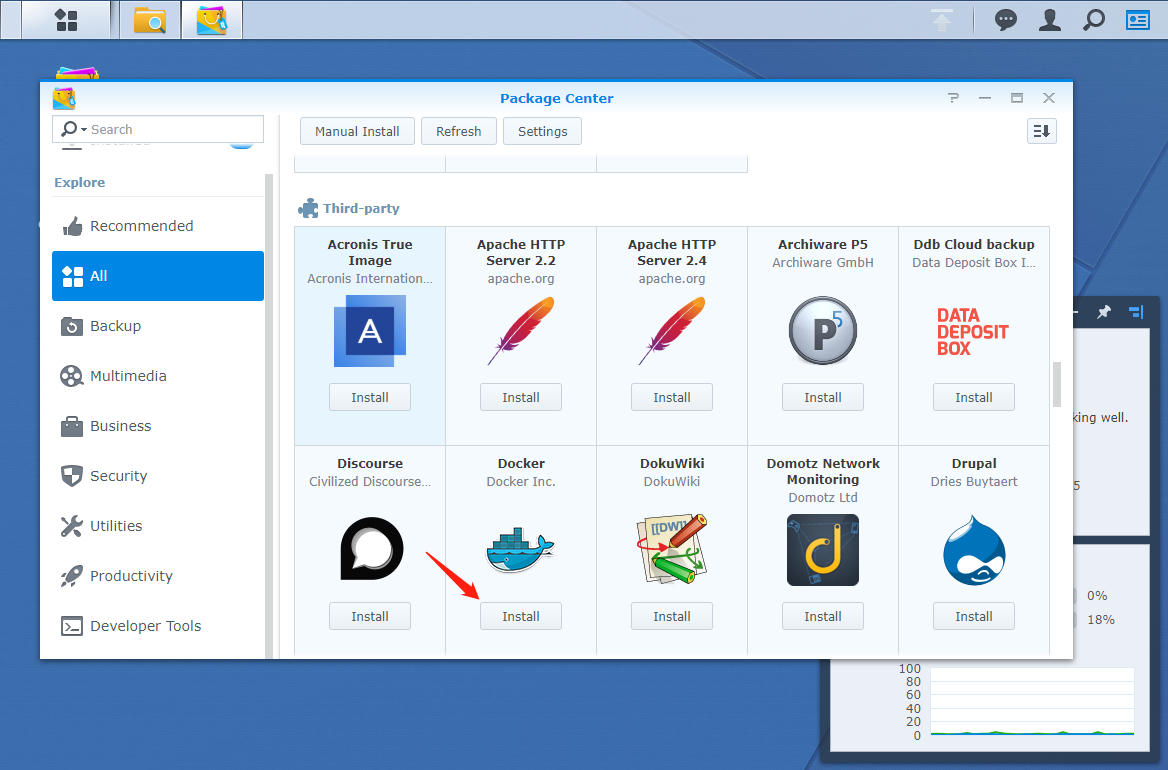1168x770 pixels.
Task: Click the Domotz Network Monitoring icon
Action: [x=822, y=550]
